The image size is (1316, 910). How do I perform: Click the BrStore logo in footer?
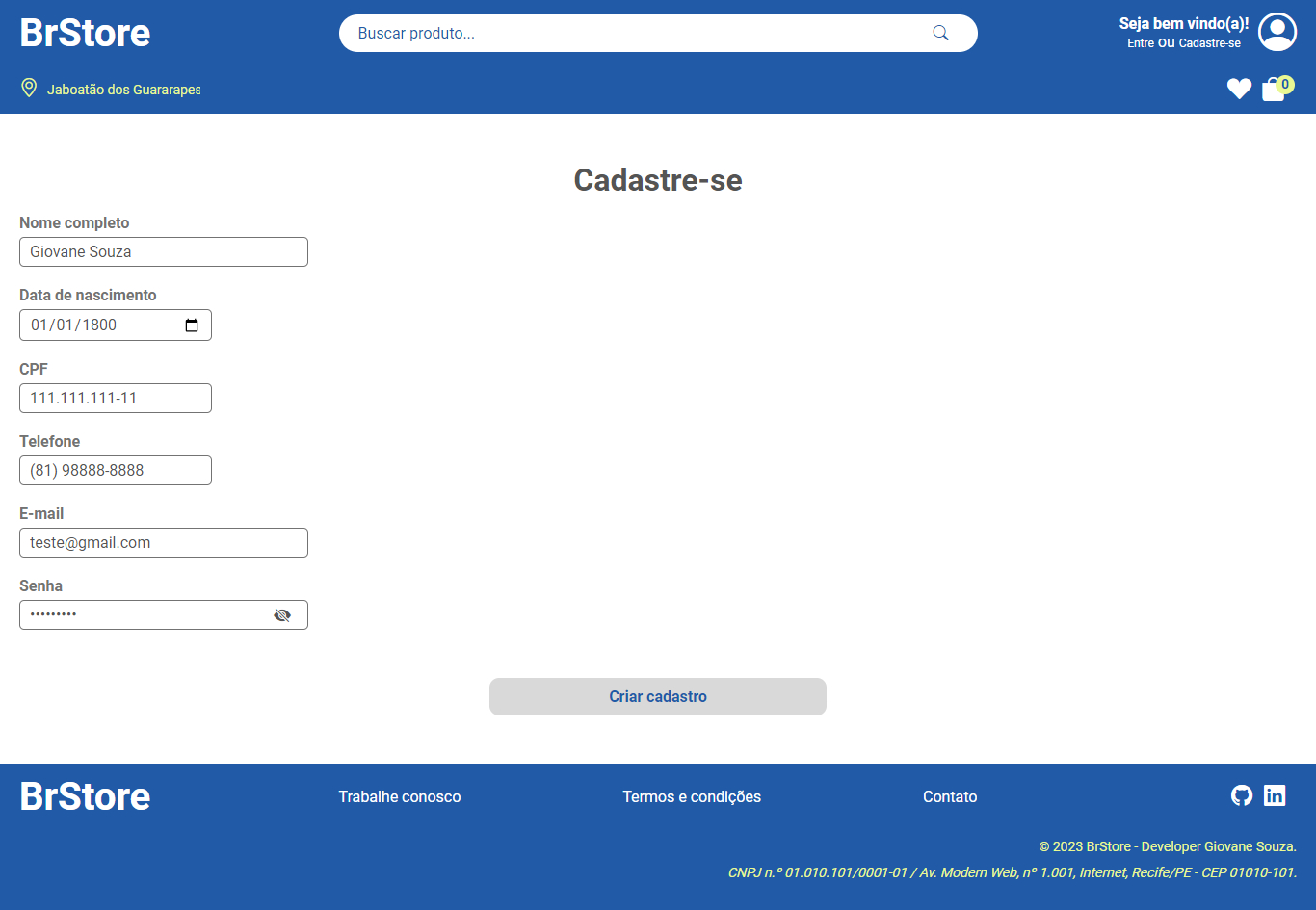85,796
